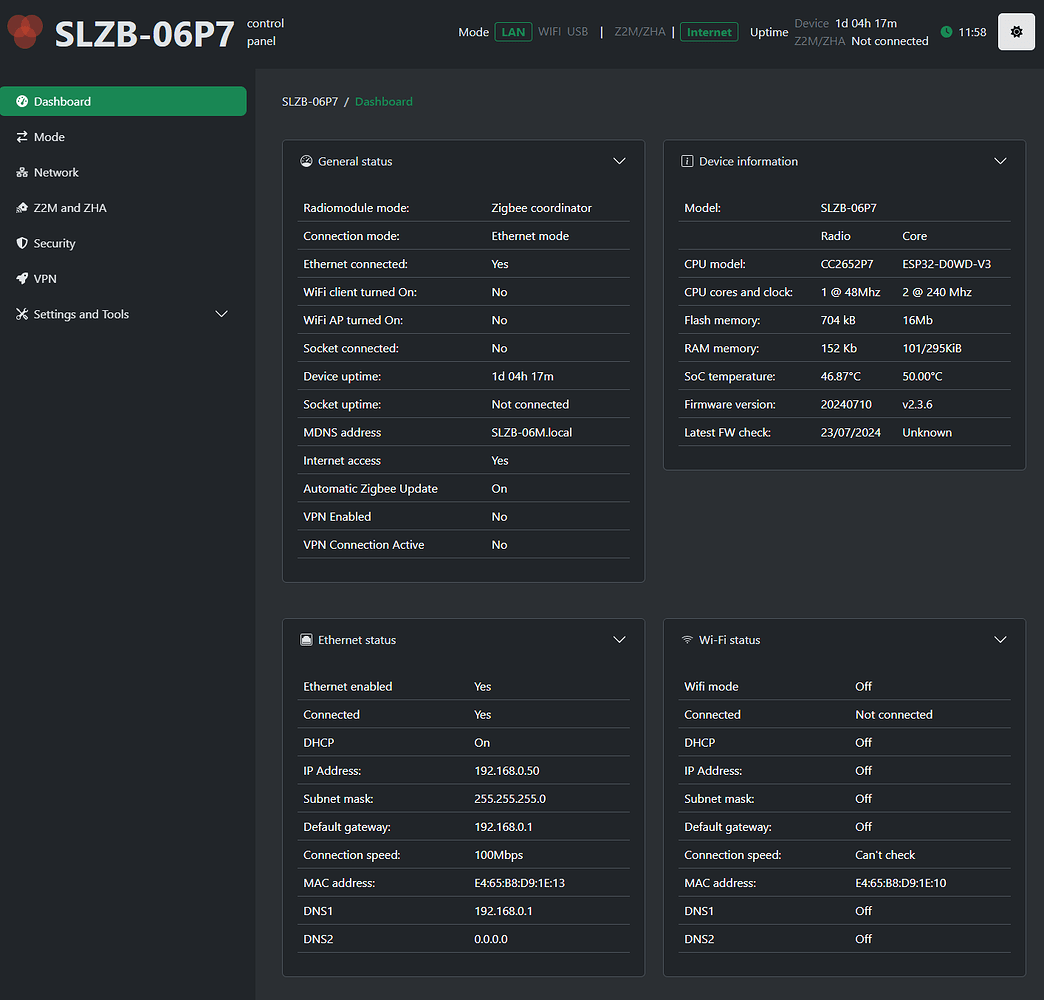Switch device mode to USB
The width and height of the screenshot is (1044, 1000).
coord(577,31)
